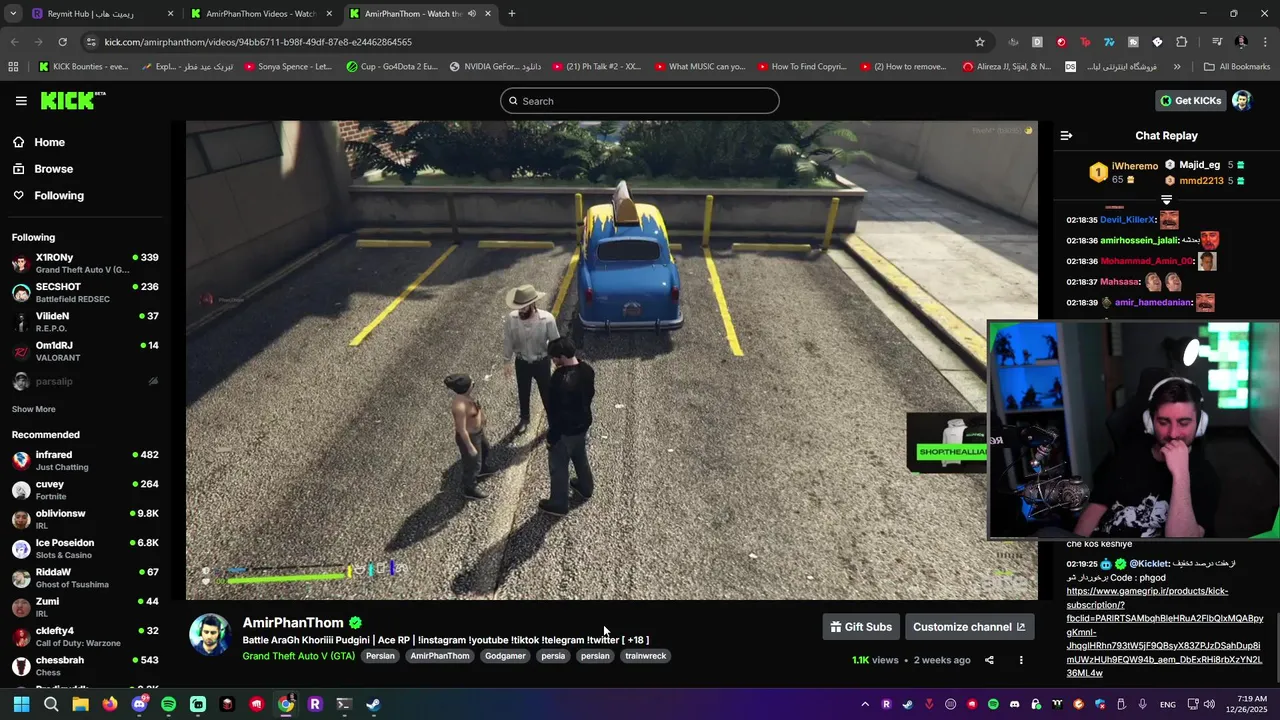
Task: Open Steam from the taskbar
Action: (373, 704)
